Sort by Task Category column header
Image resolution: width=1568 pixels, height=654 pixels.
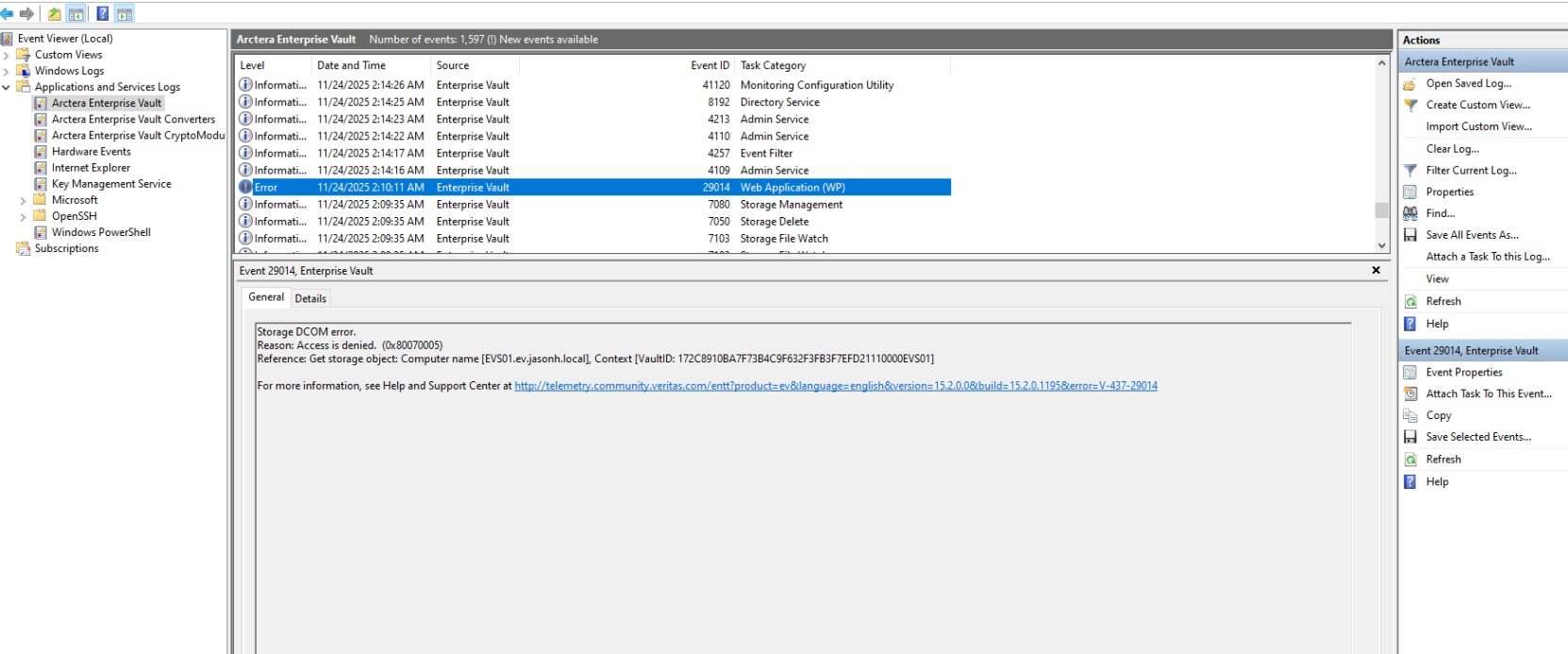(842, 65)
